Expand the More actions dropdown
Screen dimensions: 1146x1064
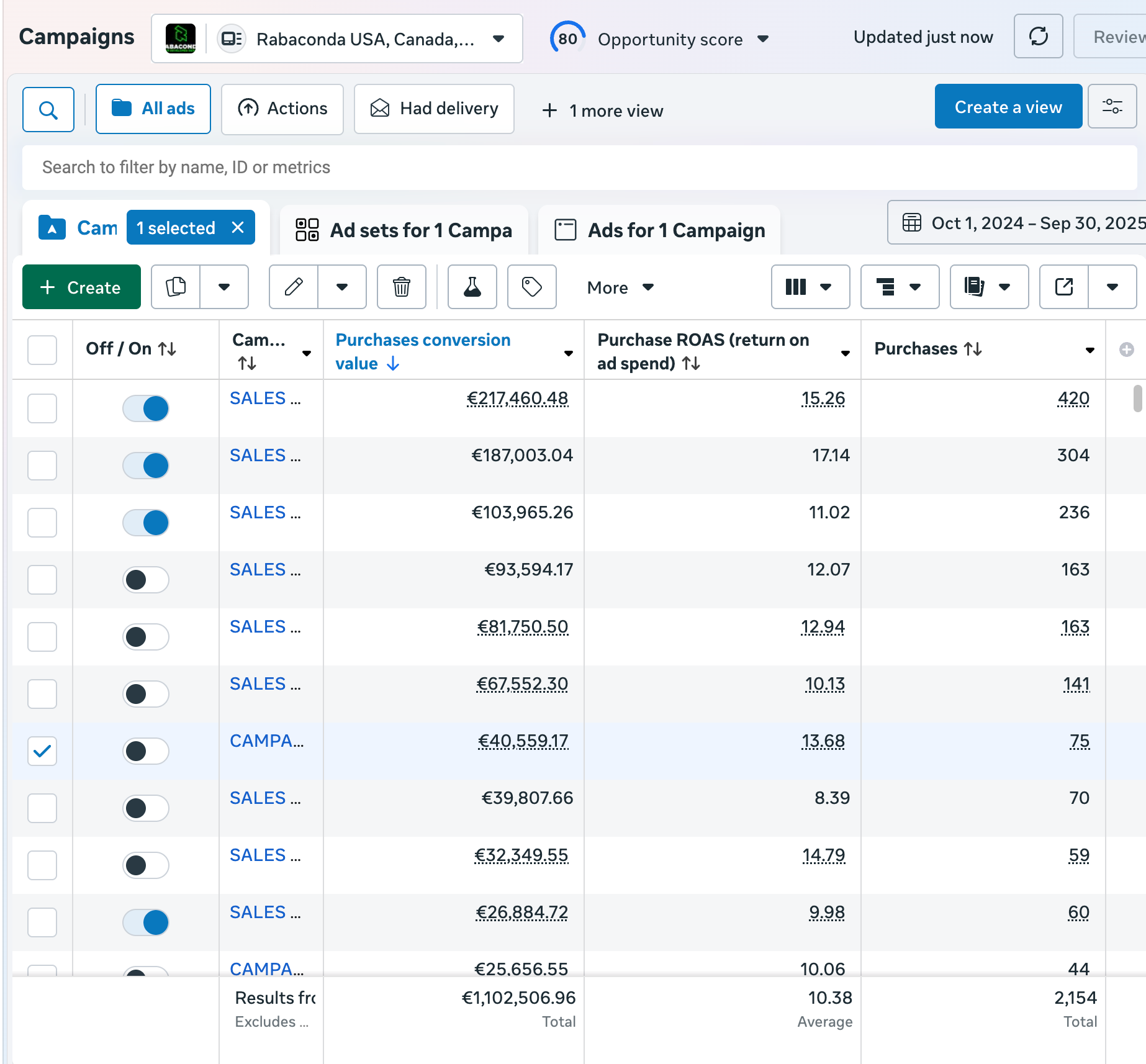point(620,287)
